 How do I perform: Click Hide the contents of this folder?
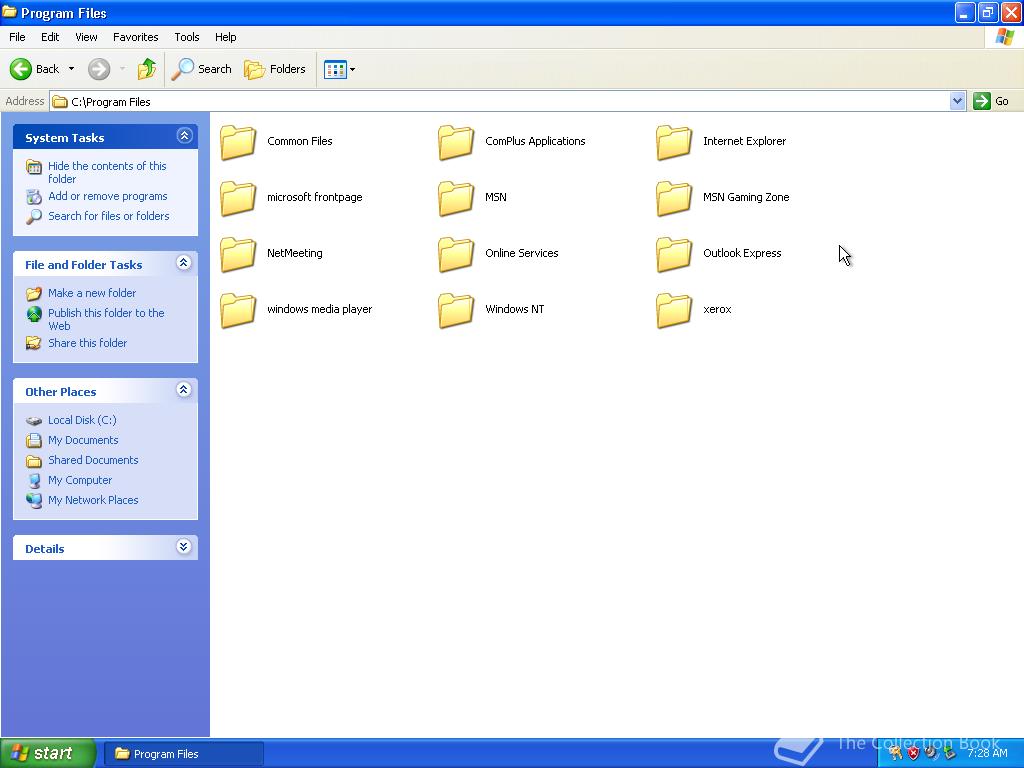[107, 172]
